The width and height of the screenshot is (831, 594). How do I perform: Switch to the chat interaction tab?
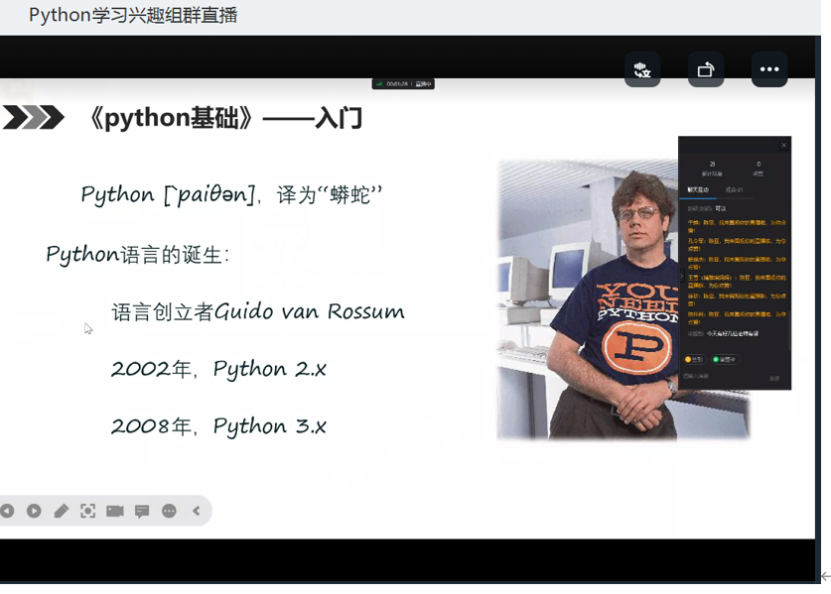point(697,188)
